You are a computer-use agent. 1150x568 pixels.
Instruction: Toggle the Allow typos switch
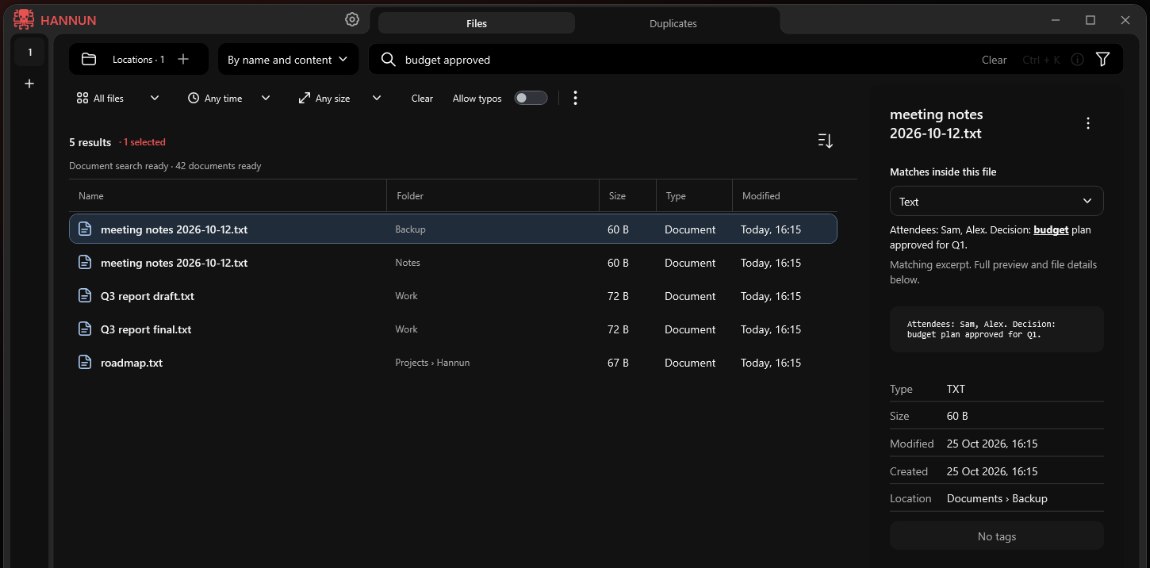click(530, 98)
